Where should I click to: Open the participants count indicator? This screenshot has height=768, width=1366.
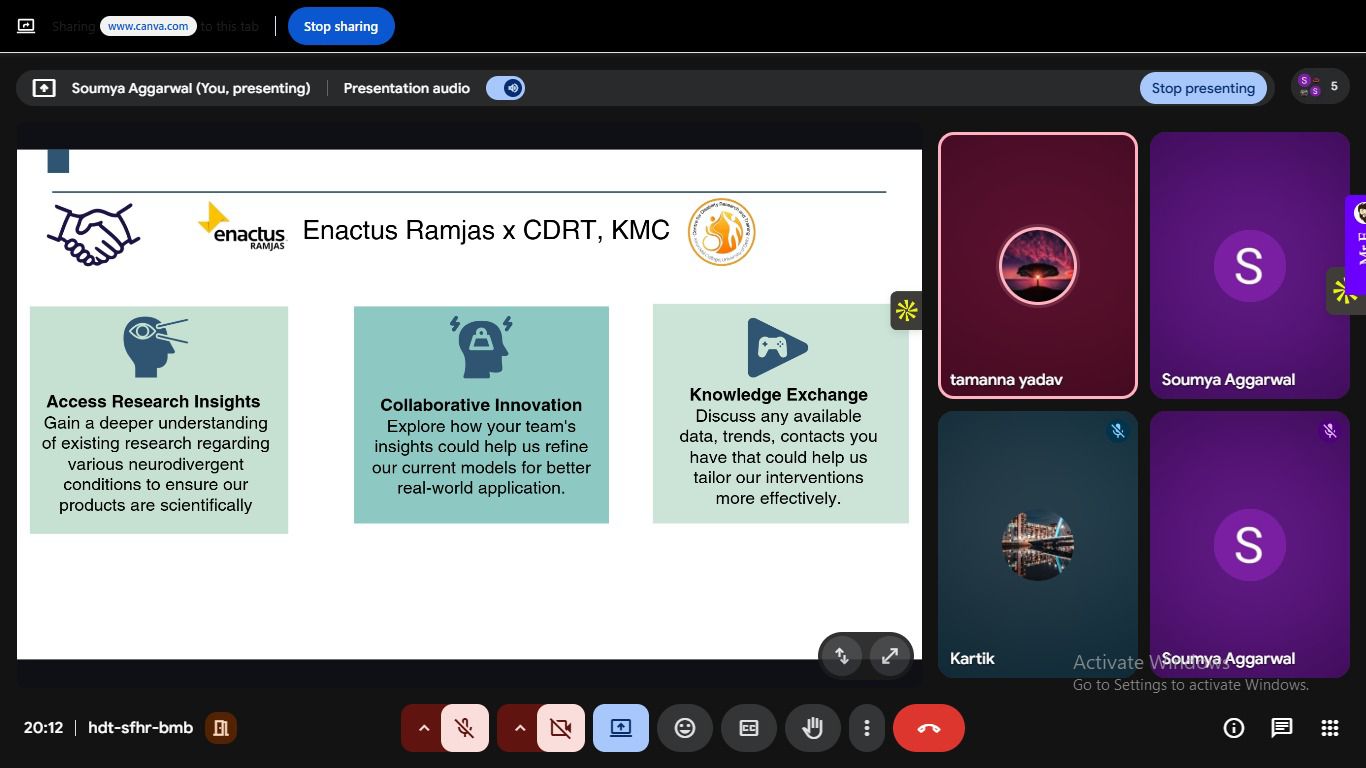click(1320, 87)
